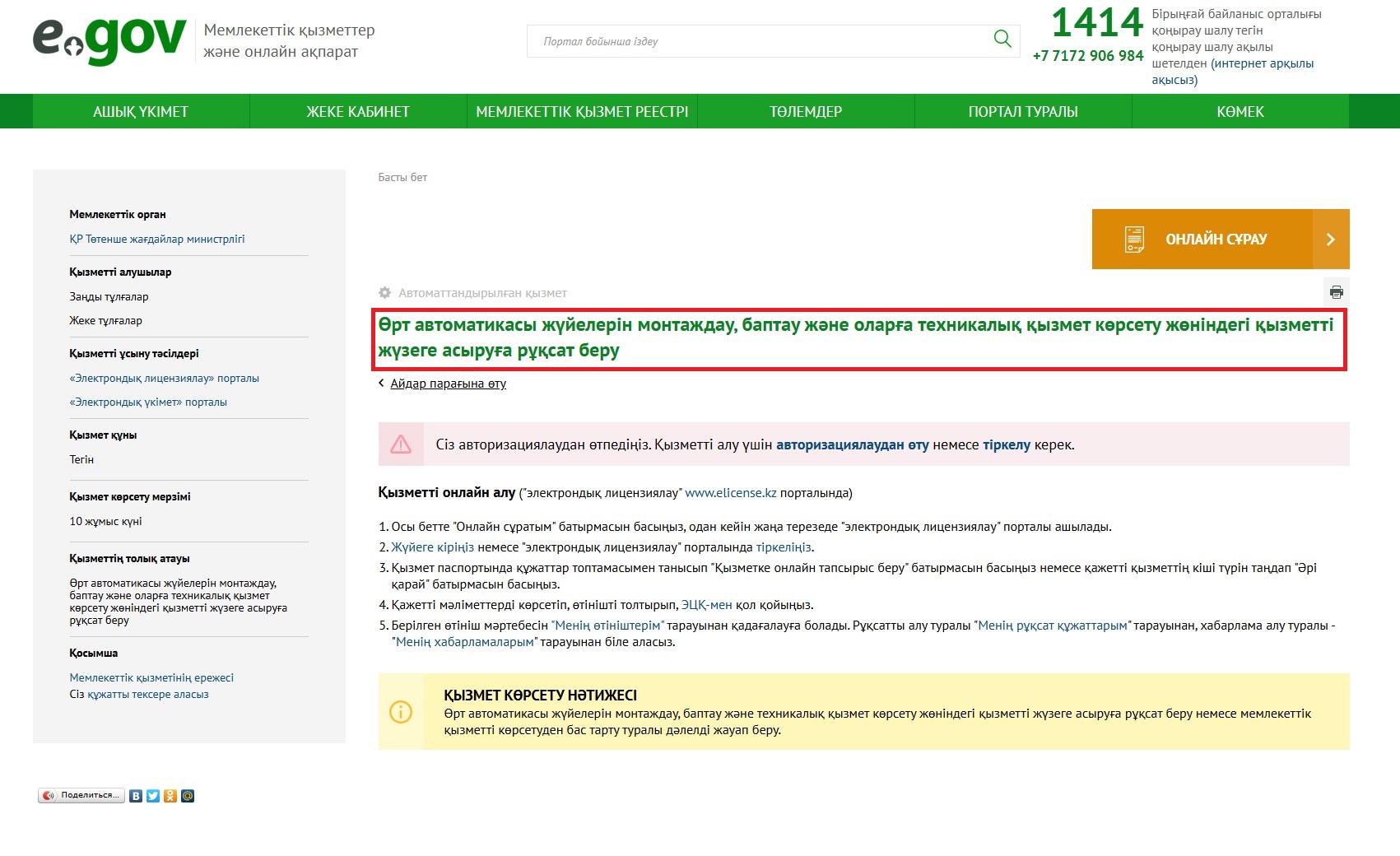The image size is (1400, 856).
Task: Open the ТӨЛЕМДЕР menu
Action: pyautogui.click(x=806, y=111)
